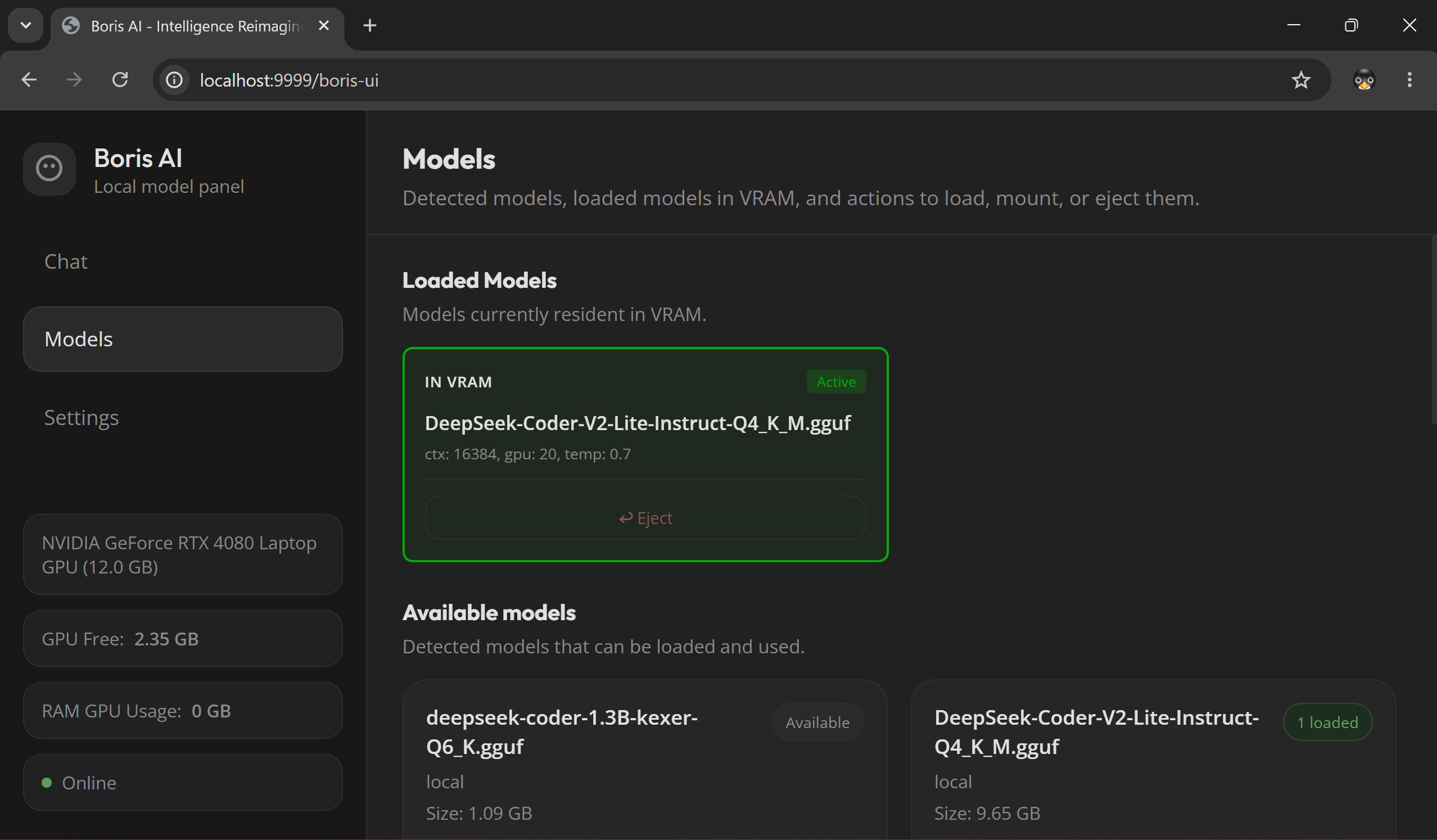Open the browser profile avatar
The image size is (1437, 840).
pyautogui.click(x=1364, y=80)
